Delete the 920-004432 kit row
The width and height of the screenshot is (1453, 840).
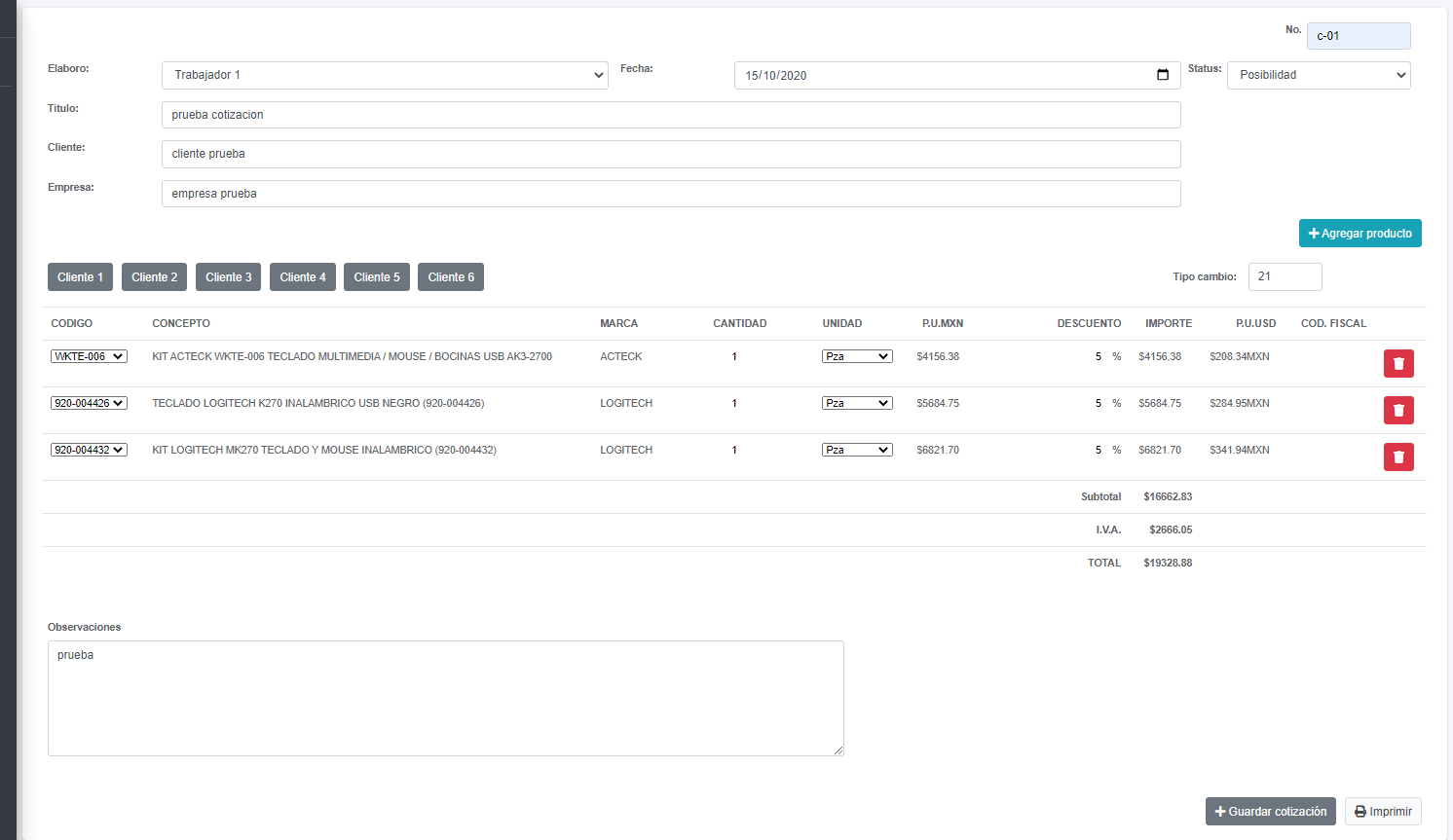coord(1398,457)
